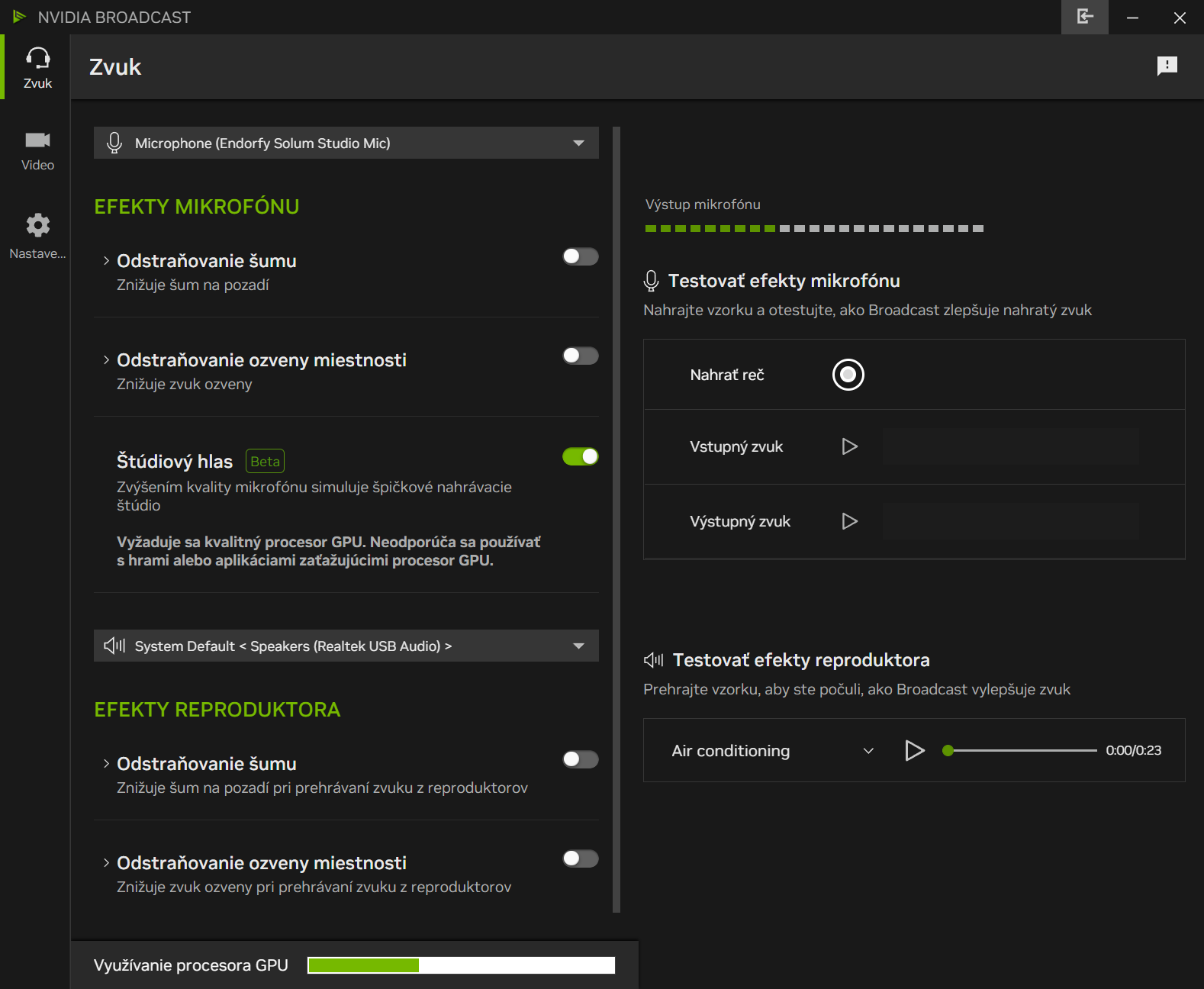Select the Zvuk headset tab
The width and height of the screenshot is (1204, 989).
37,67
